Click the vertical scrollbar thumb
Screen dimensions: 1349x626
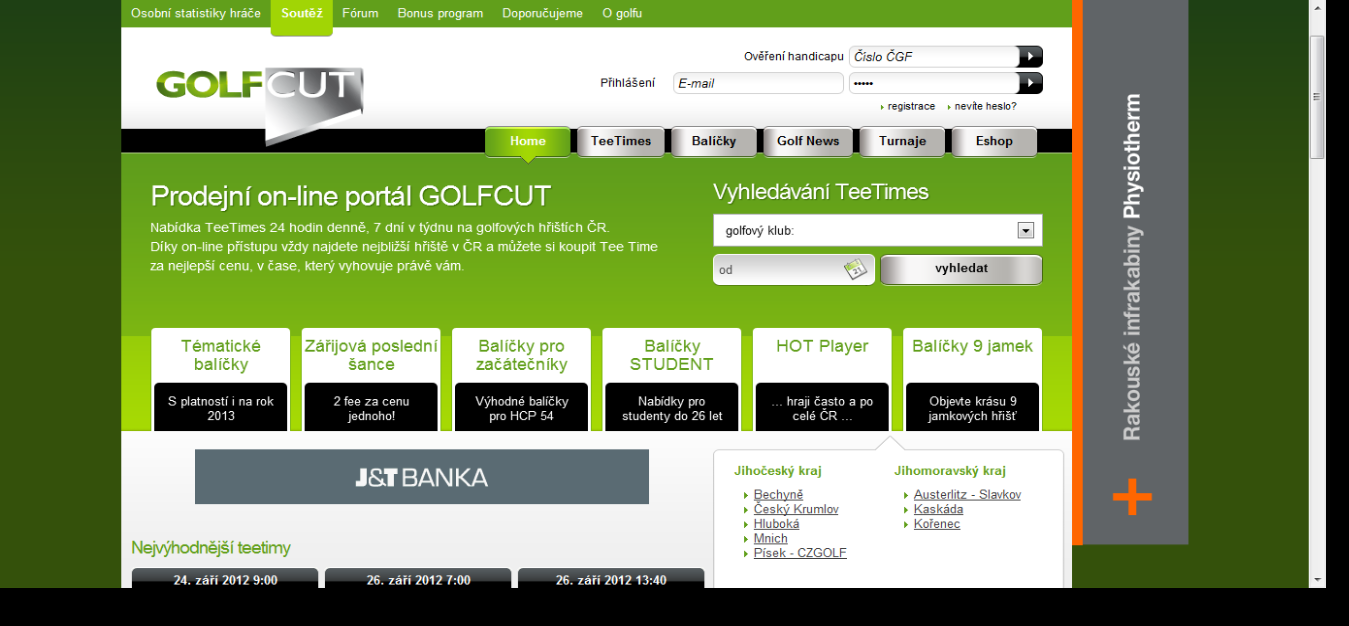tap(1318, 97)
